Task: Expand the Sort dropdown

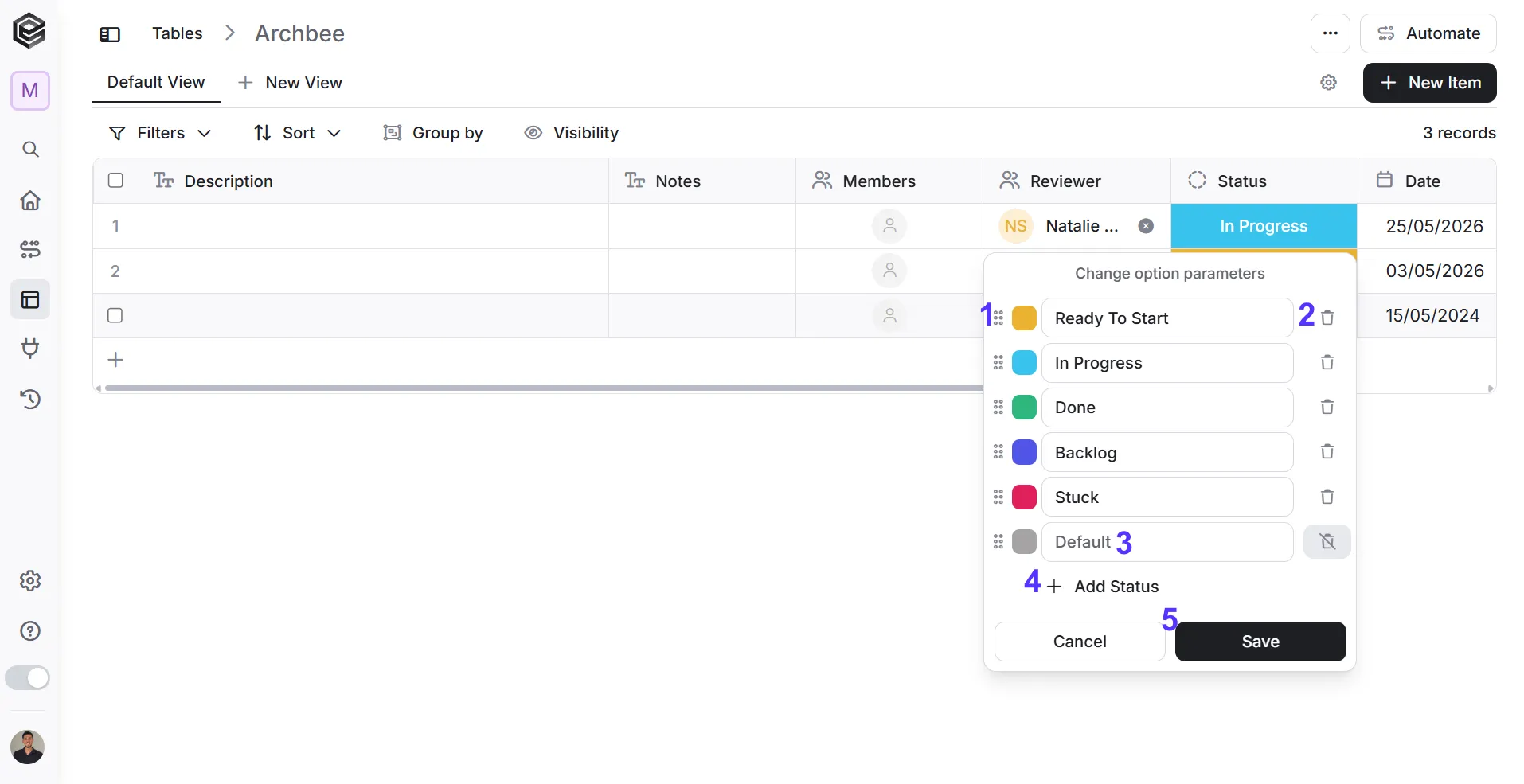Action: pos(297,133)
